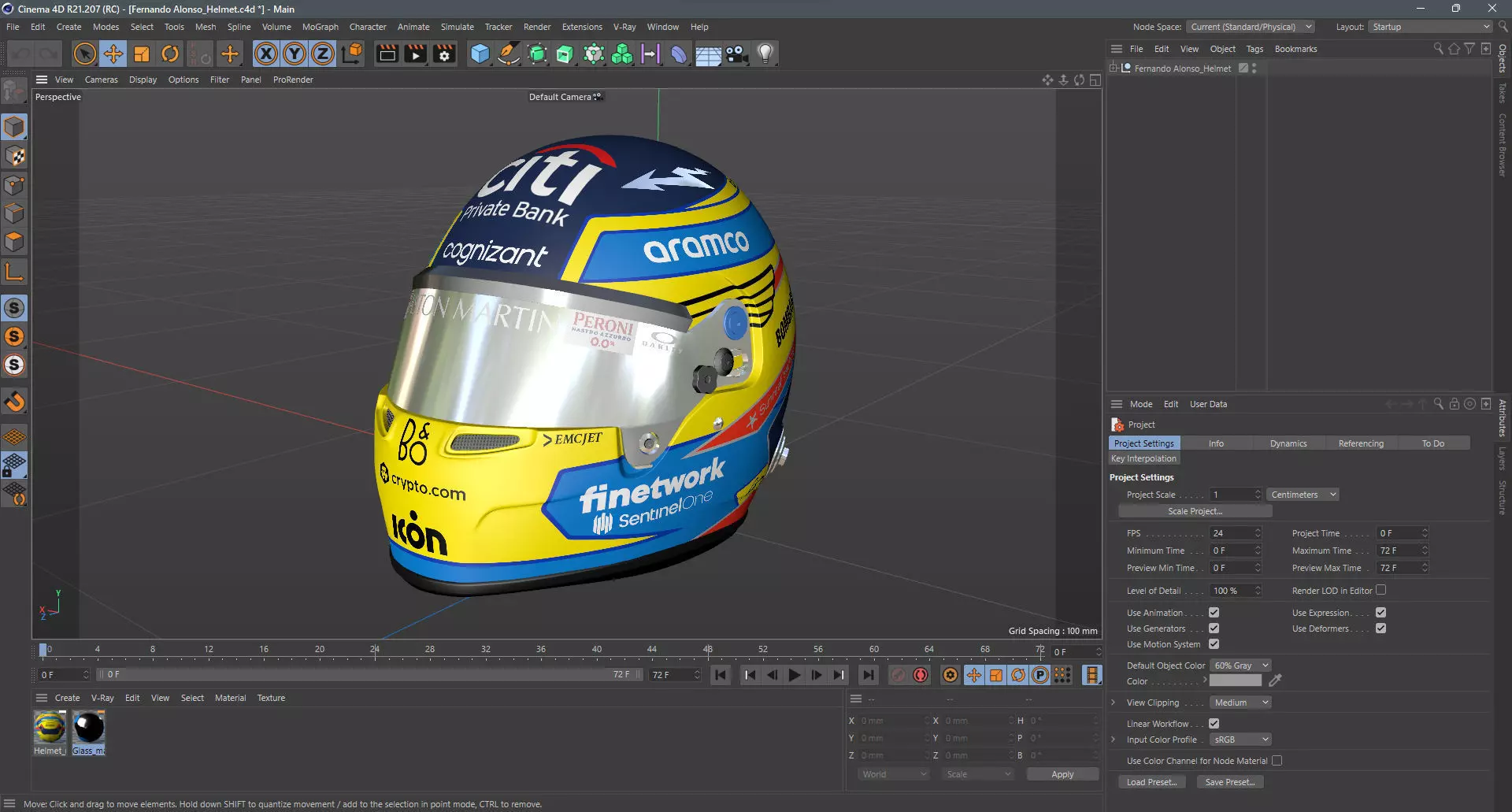Open viewport Cameras menu

[x=101, y=80]
